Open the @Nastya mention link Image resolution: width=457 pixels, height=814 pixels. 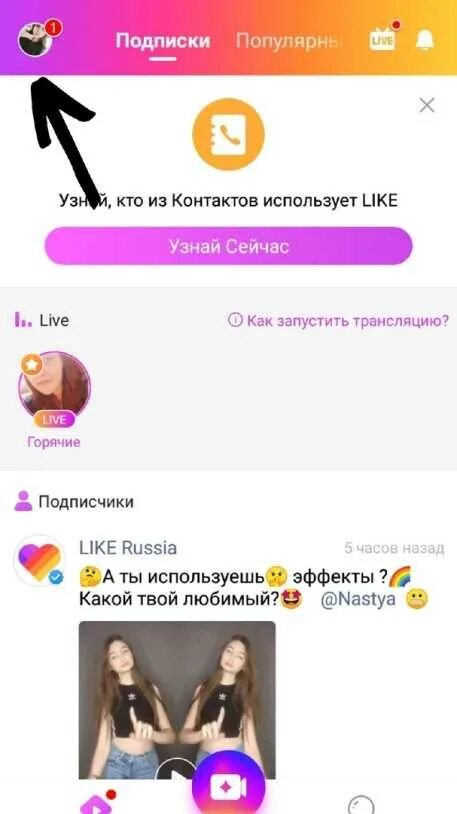tap(358, 599)
